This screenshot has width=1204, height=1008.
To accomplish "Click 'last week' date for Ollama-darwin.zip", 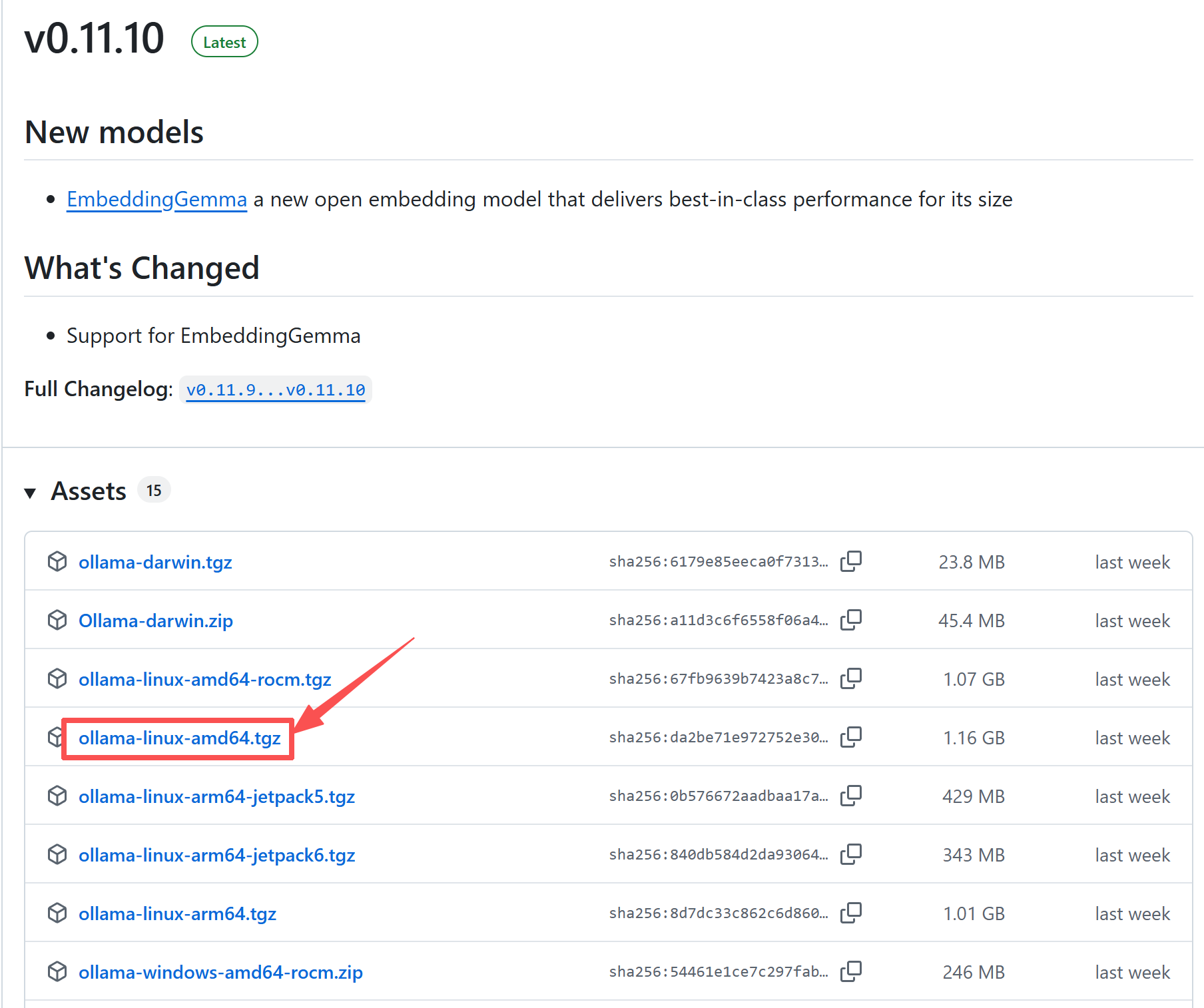I will (1132, 621).
